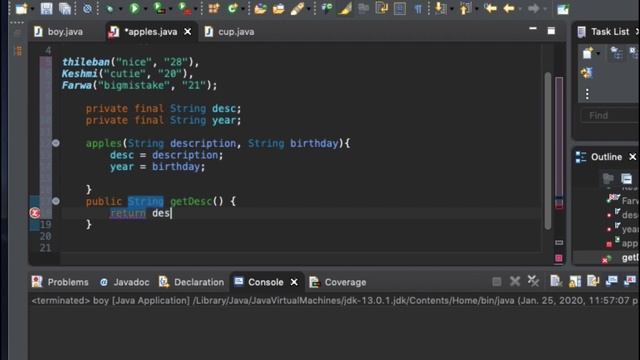Collapse the getDesc method fold marker

tap(56, 201)
